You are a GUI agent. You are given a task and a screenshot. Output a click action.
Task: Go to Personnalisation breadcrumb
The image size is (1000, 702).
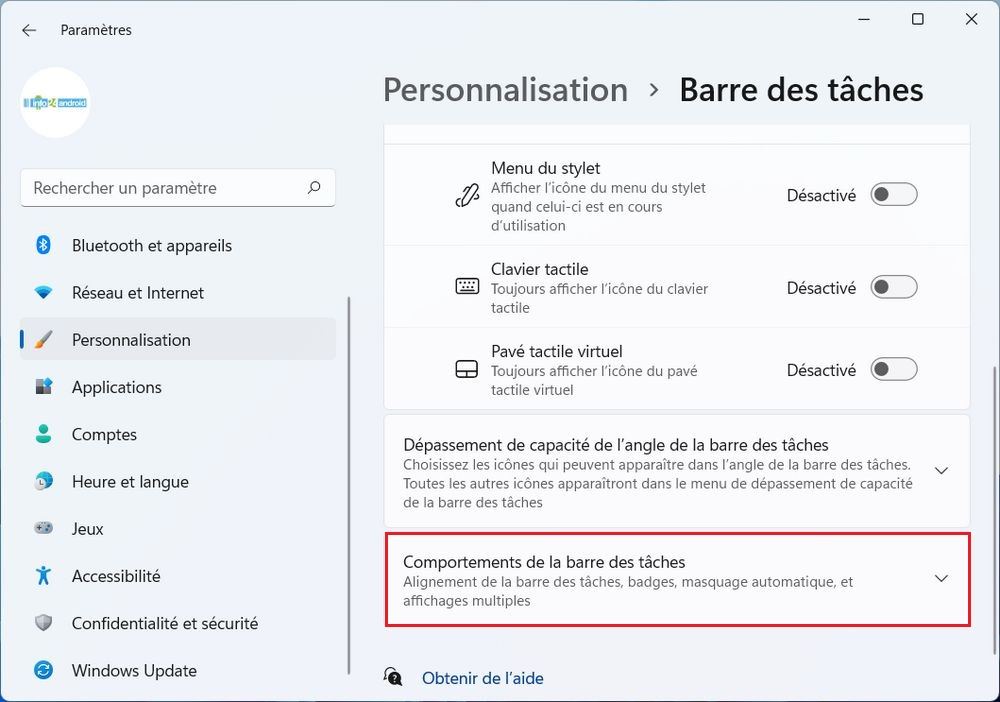505,89
